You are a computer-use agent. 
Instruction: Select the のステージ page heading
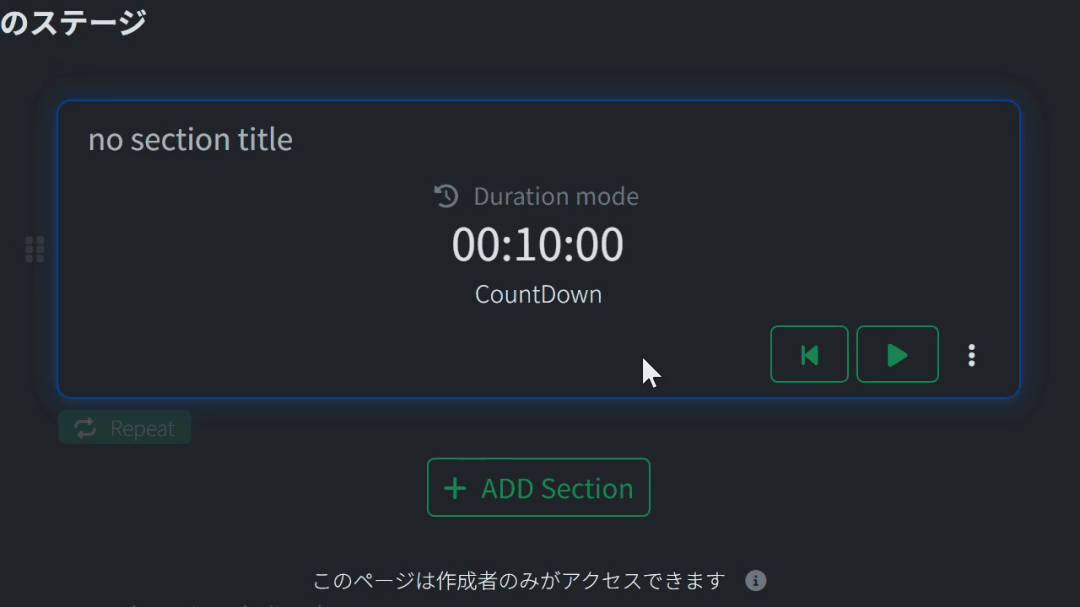coord(75,20)
